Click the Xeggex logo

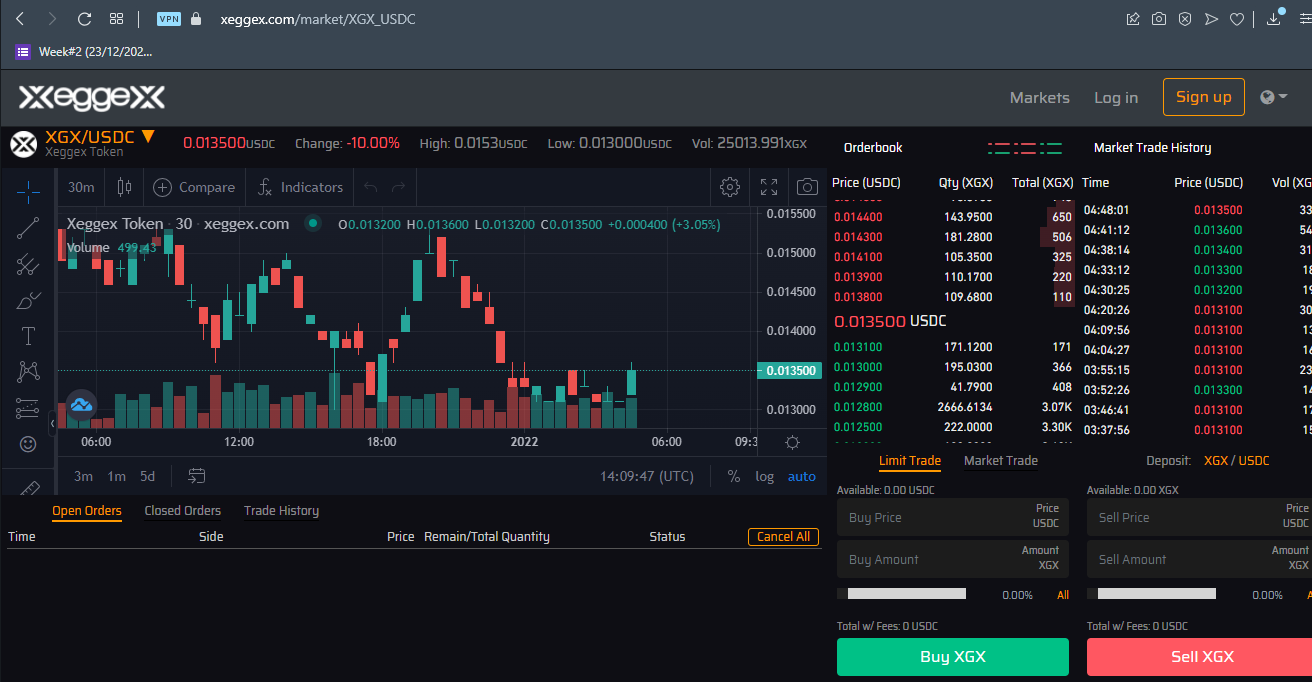tap(92, 97)
